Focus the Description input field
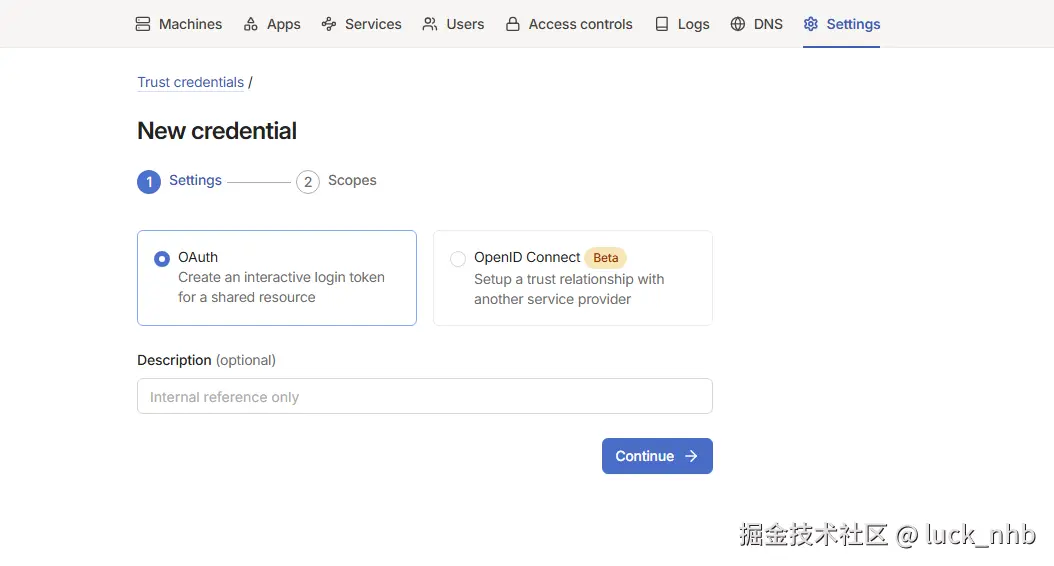The height and width of the screenshot is (566, 1054). click(x=424, y=396)
